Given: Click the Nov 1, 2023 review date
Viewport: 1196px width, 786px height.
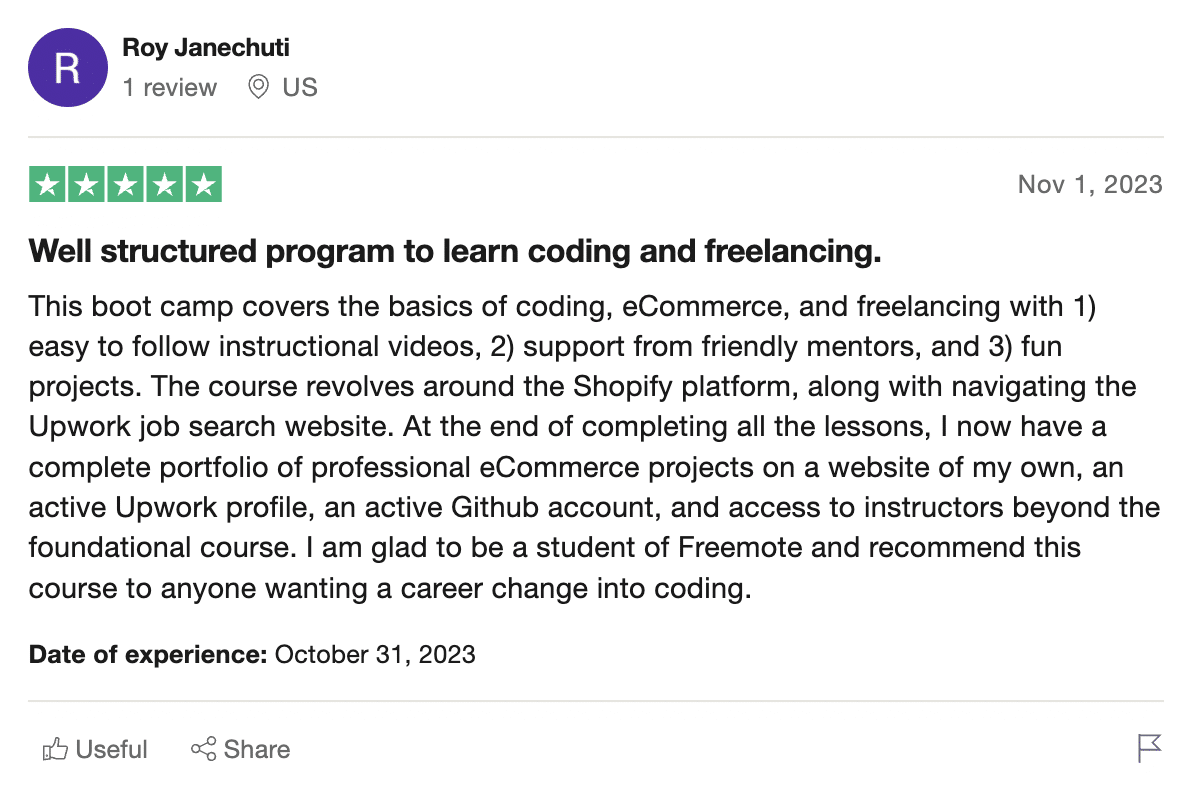Looking at the screenshot, I should coord(1090,184).
